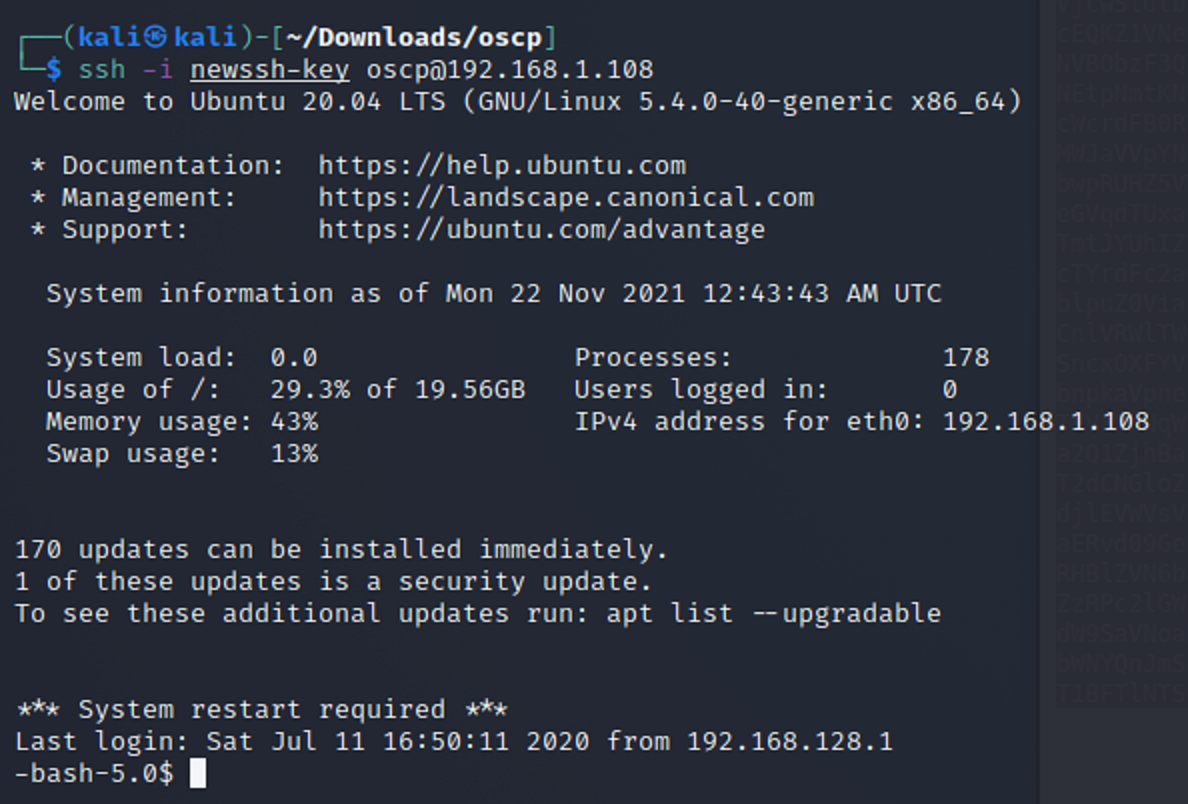Click the dollar sign prompt before ssh

point(54,69)
